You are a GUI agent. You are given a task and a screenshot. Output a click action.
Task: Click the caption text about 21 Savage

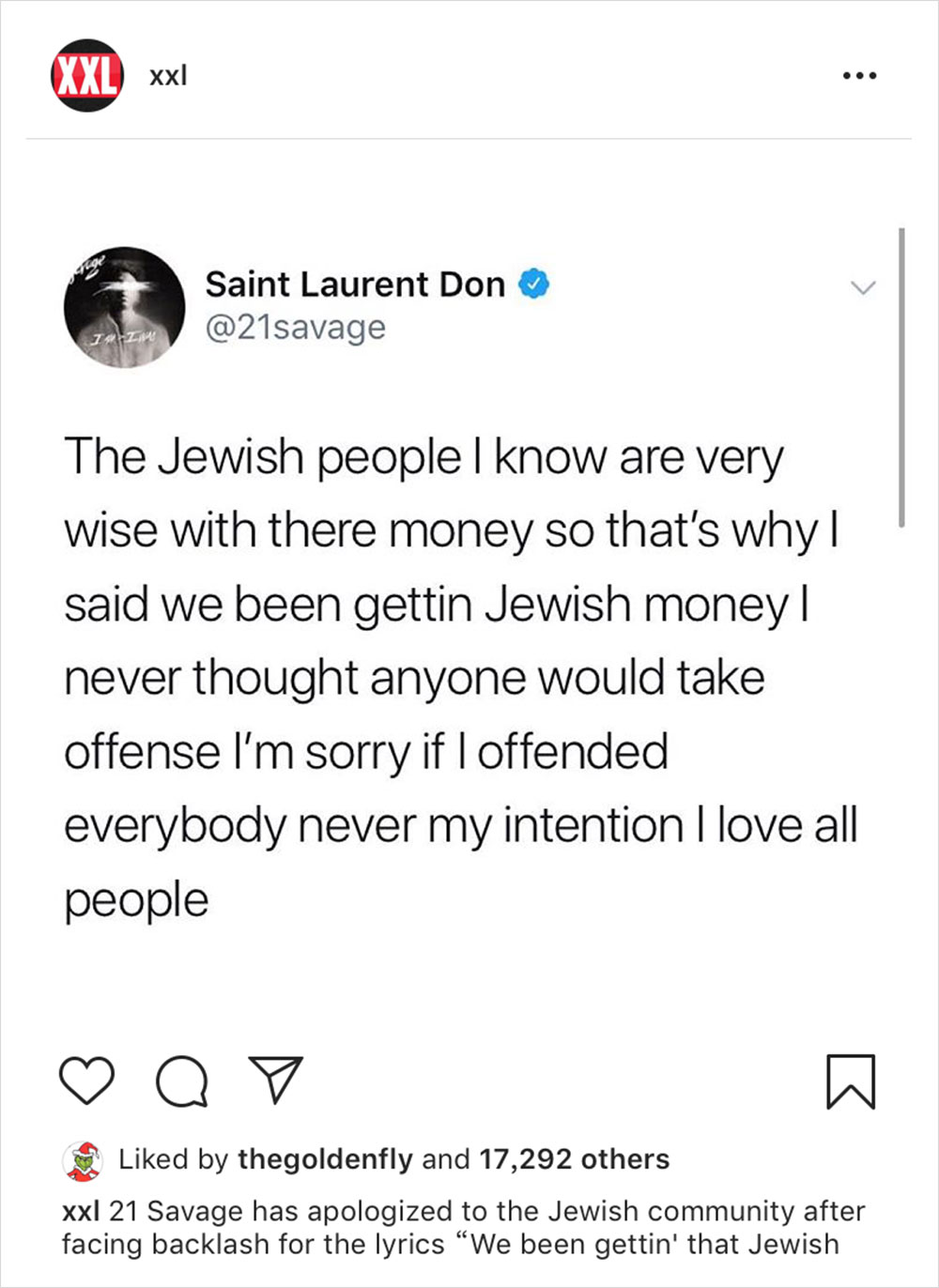point(464,1228)
